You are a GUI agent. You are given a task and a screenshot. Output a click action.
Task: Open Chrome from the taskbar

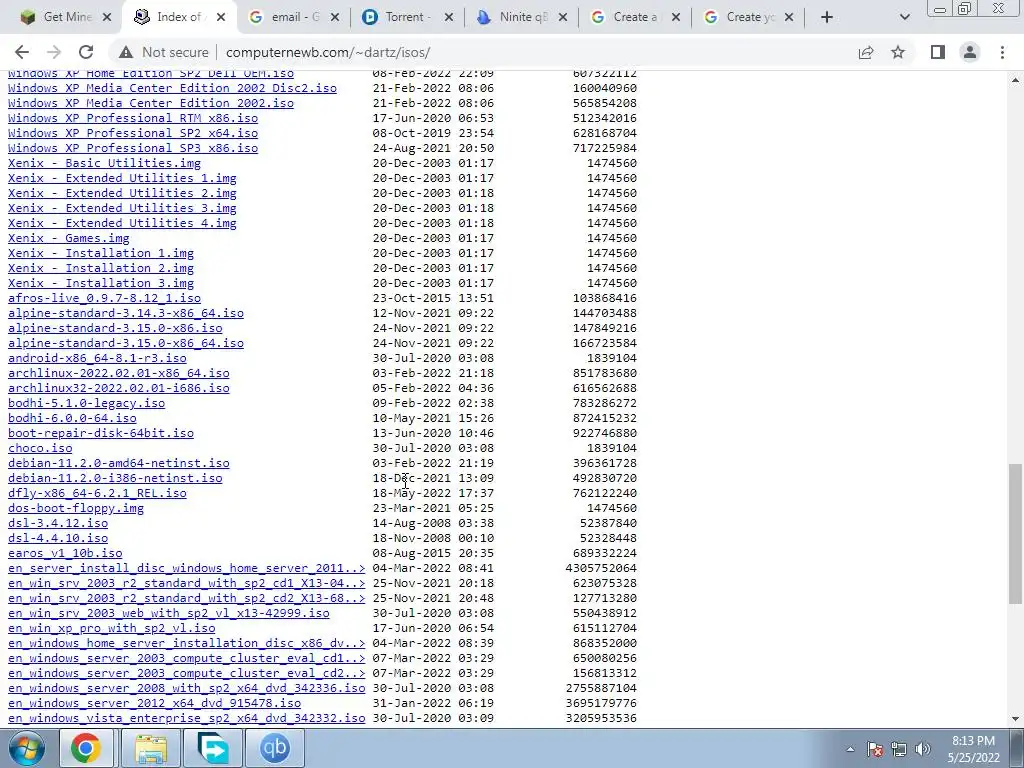(86, 748)
